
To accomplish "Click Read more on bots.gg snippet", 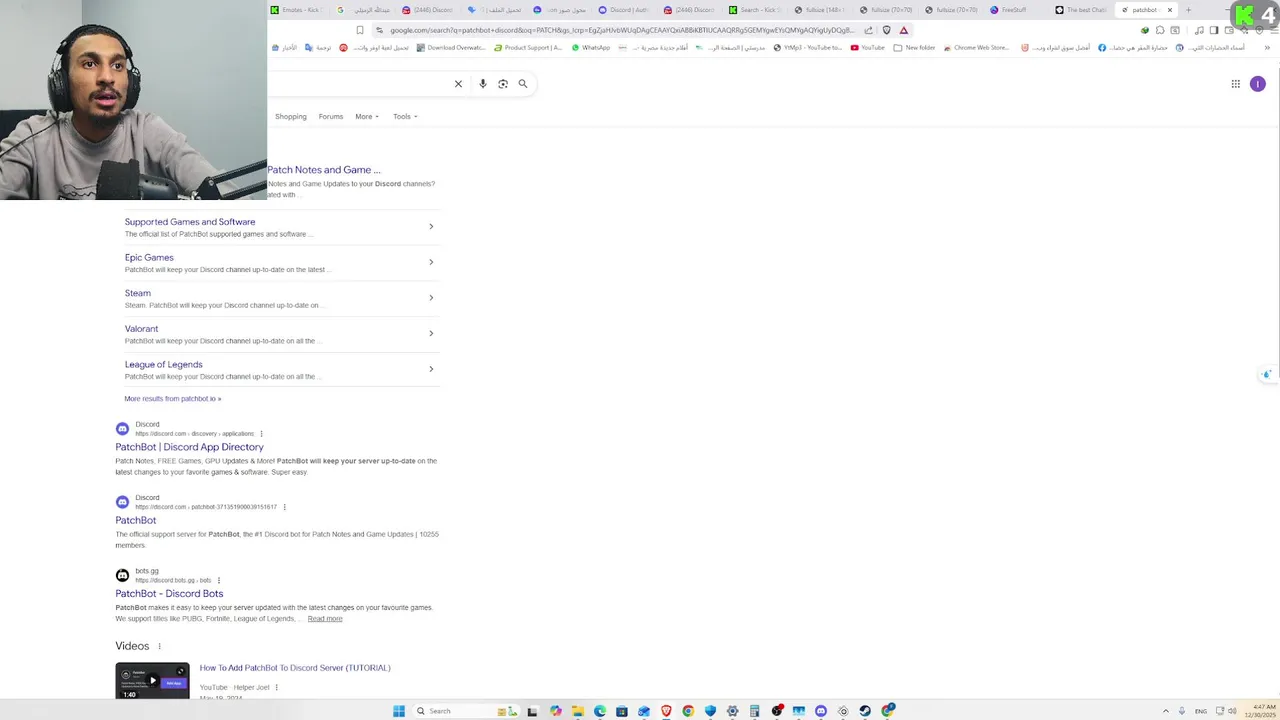I will tap(325, 619).
